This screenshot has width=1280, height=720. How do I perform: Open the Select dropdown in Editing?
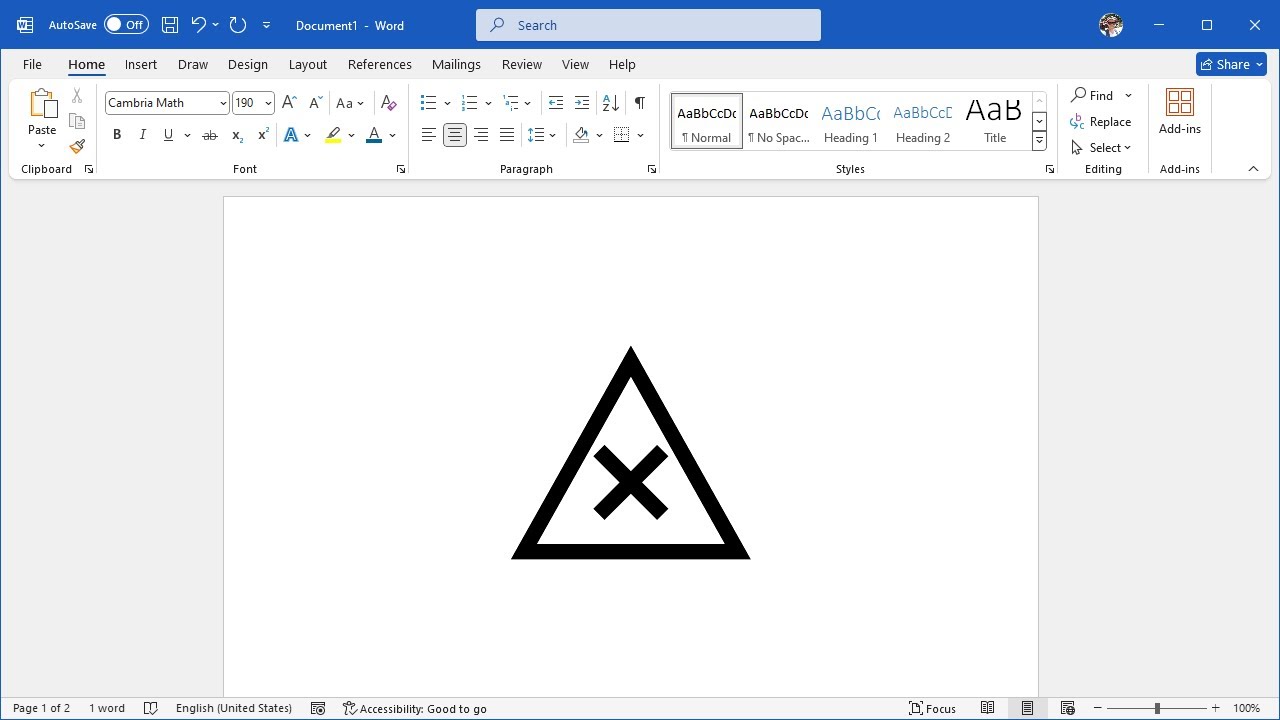pos(1101,147)
